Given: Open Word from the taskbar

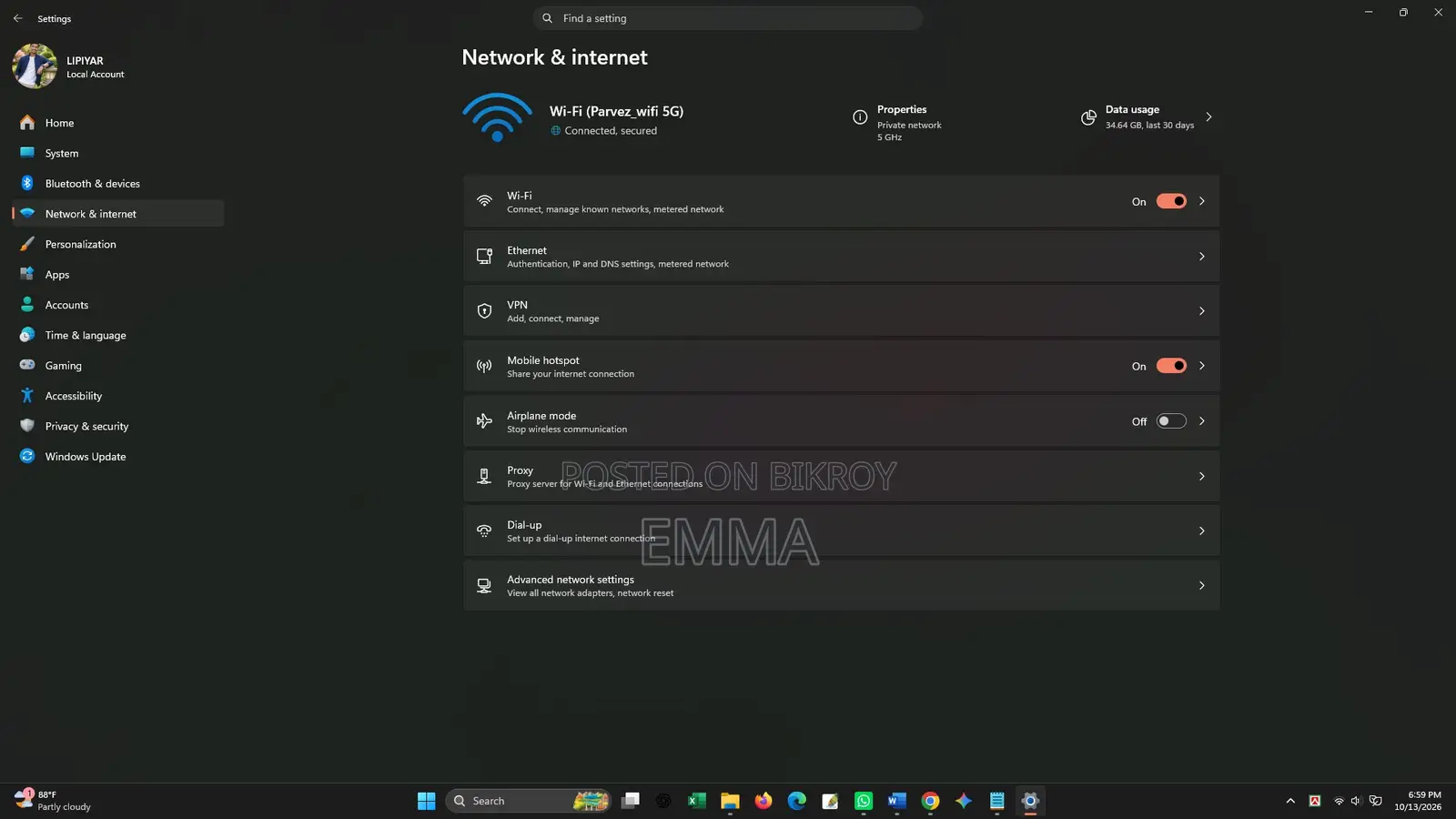Looking at the screenshot, I should coord(897,801).
